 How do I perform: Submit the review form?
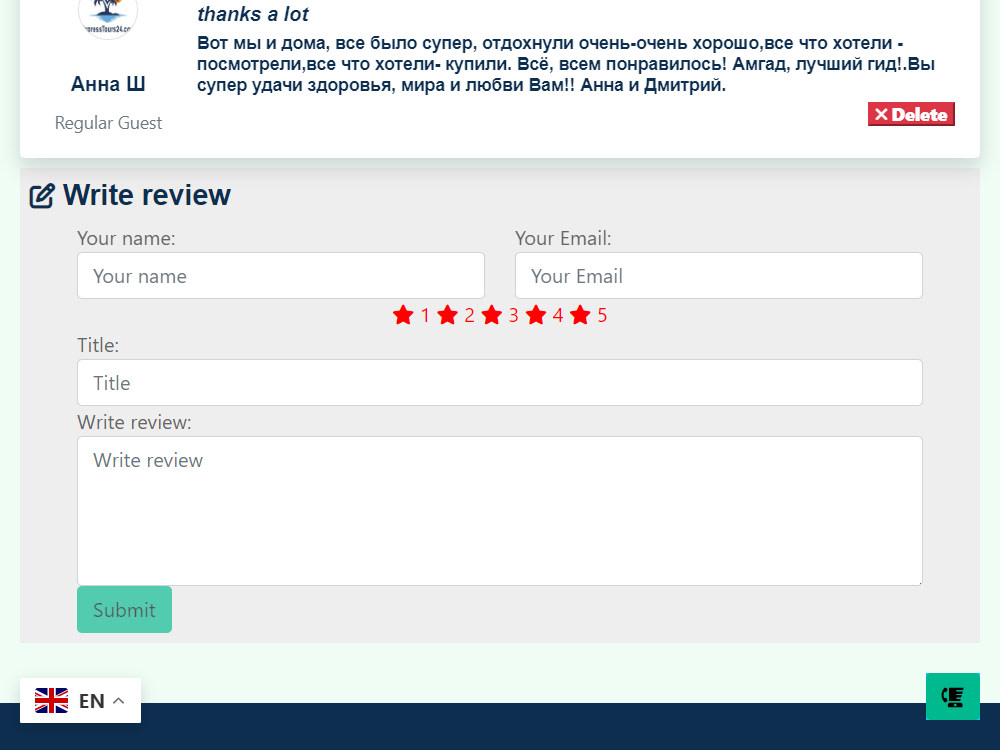click(124, 610)
